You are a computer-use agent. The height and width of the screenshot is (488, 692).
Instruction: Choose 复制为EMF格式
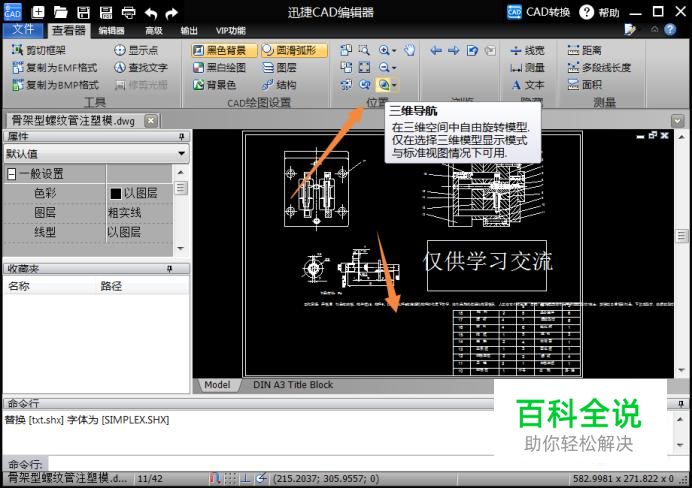(x=55, y=68)
